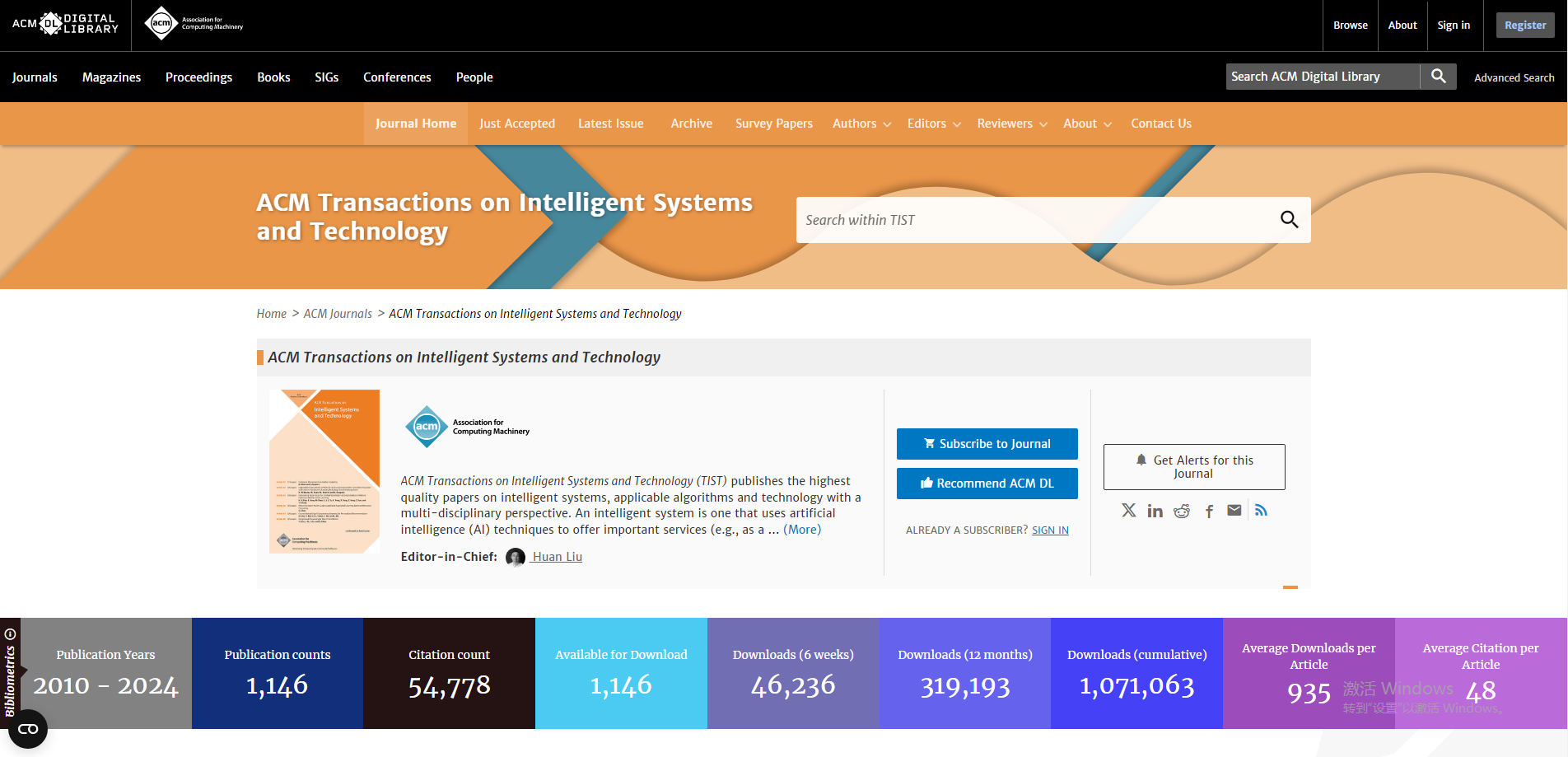This screenshot has height=757, width=1568.
Task: Click the Register button
Action: coord(1525,26)
